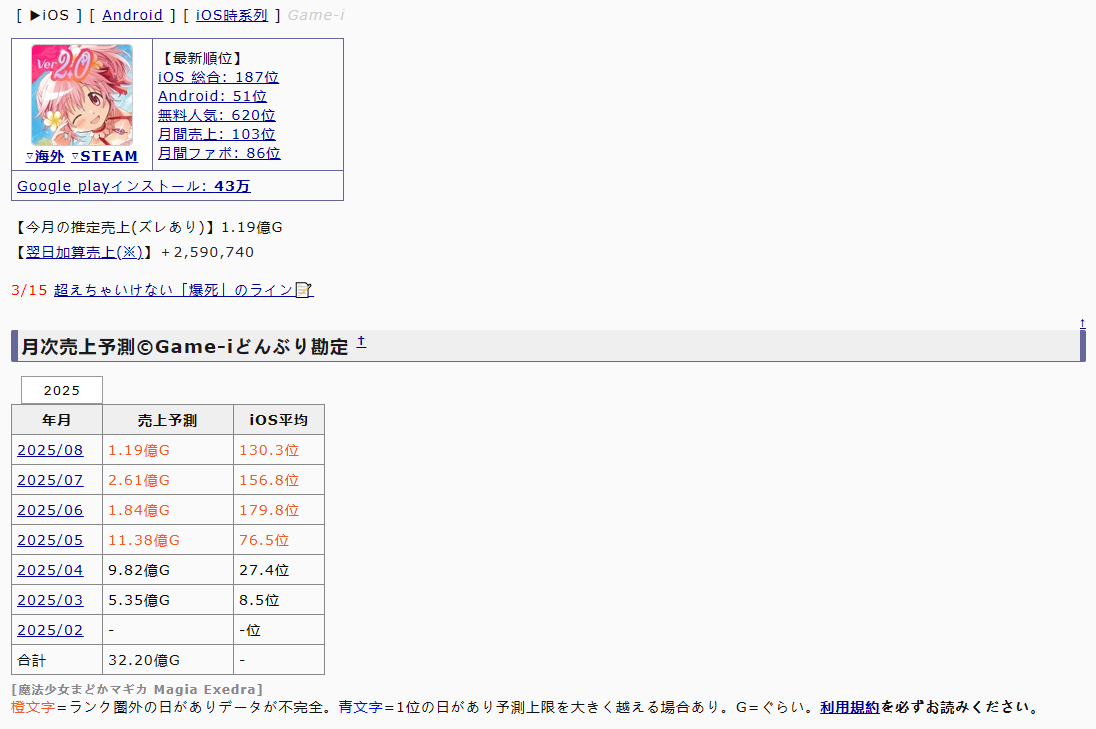Open 月間ファボ: 86位 link
Screen dimensions: 1096x729
(219, 152)
